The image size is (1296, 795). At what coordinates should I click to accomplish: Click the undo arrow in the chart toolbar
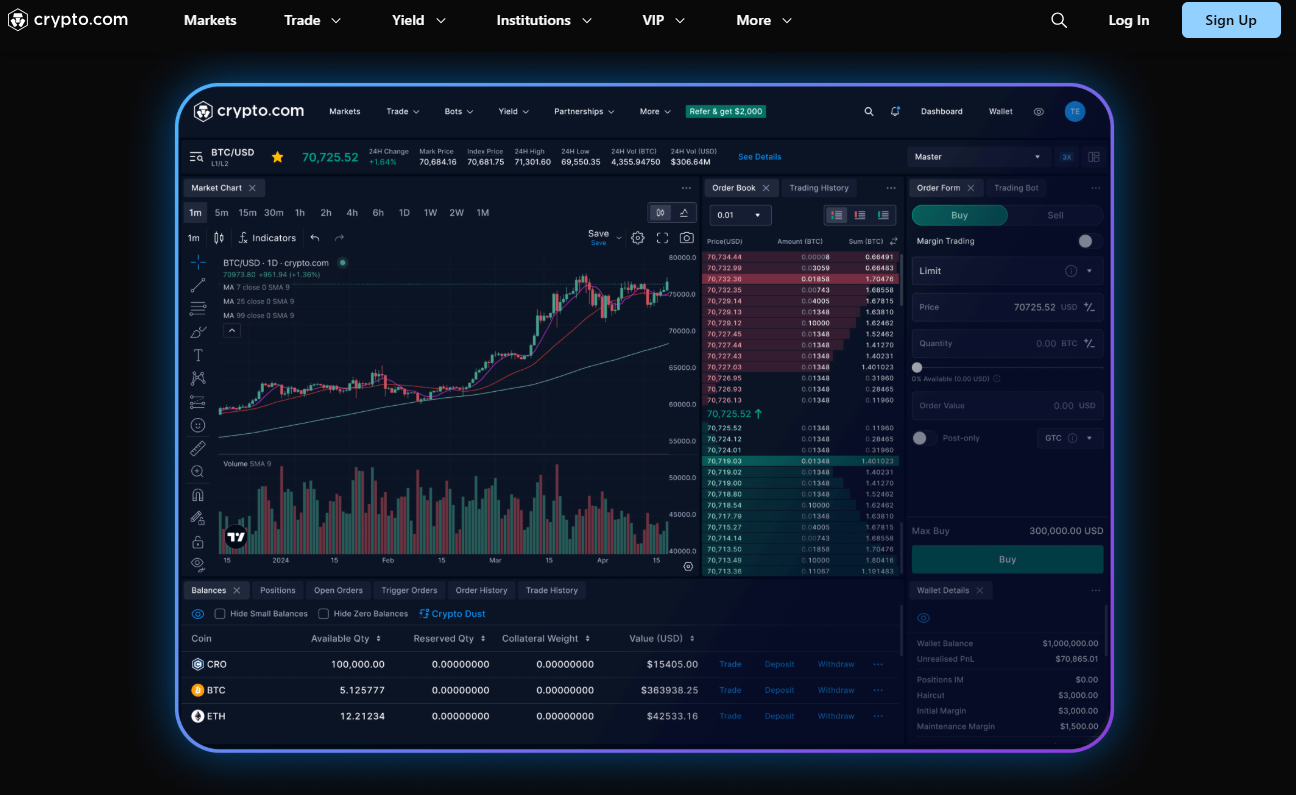coord(315,238)
